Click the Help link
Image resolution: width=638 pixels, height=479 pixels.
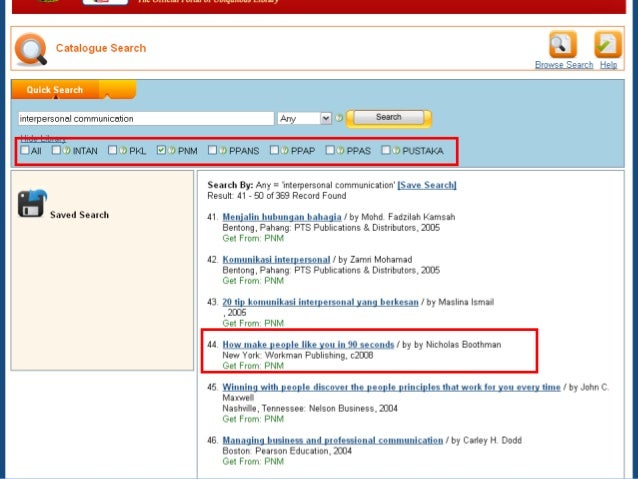[x=608, y=65]
